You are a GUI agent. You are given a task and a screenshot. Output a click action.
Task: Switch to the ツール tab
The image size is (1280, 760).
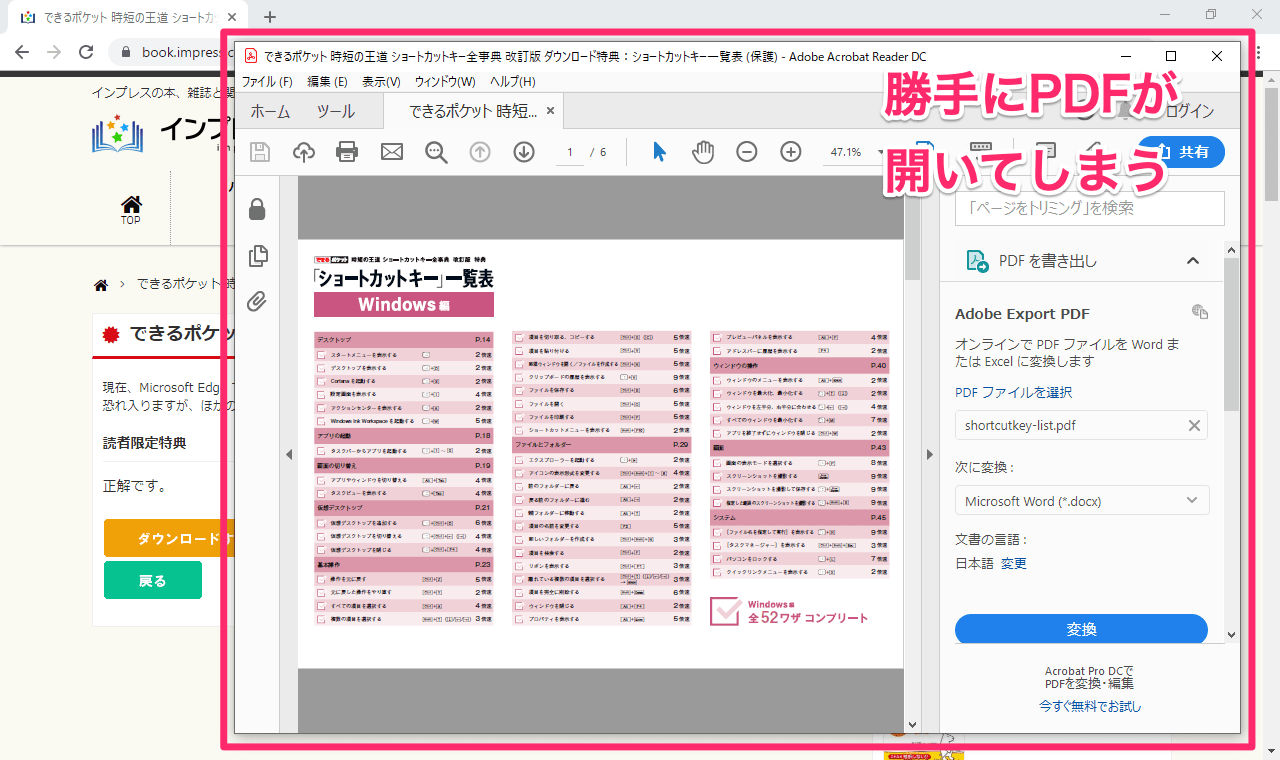336,111
